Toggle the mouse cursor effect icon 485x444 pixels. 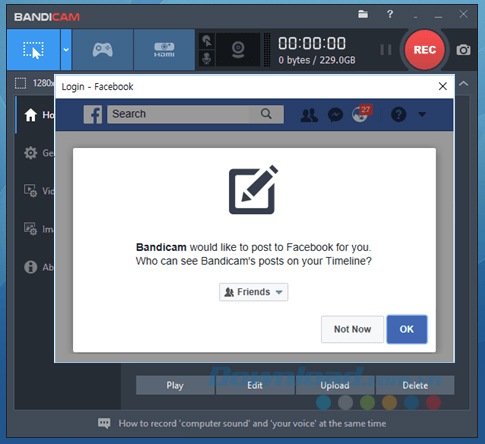click(x=207, y=41)
